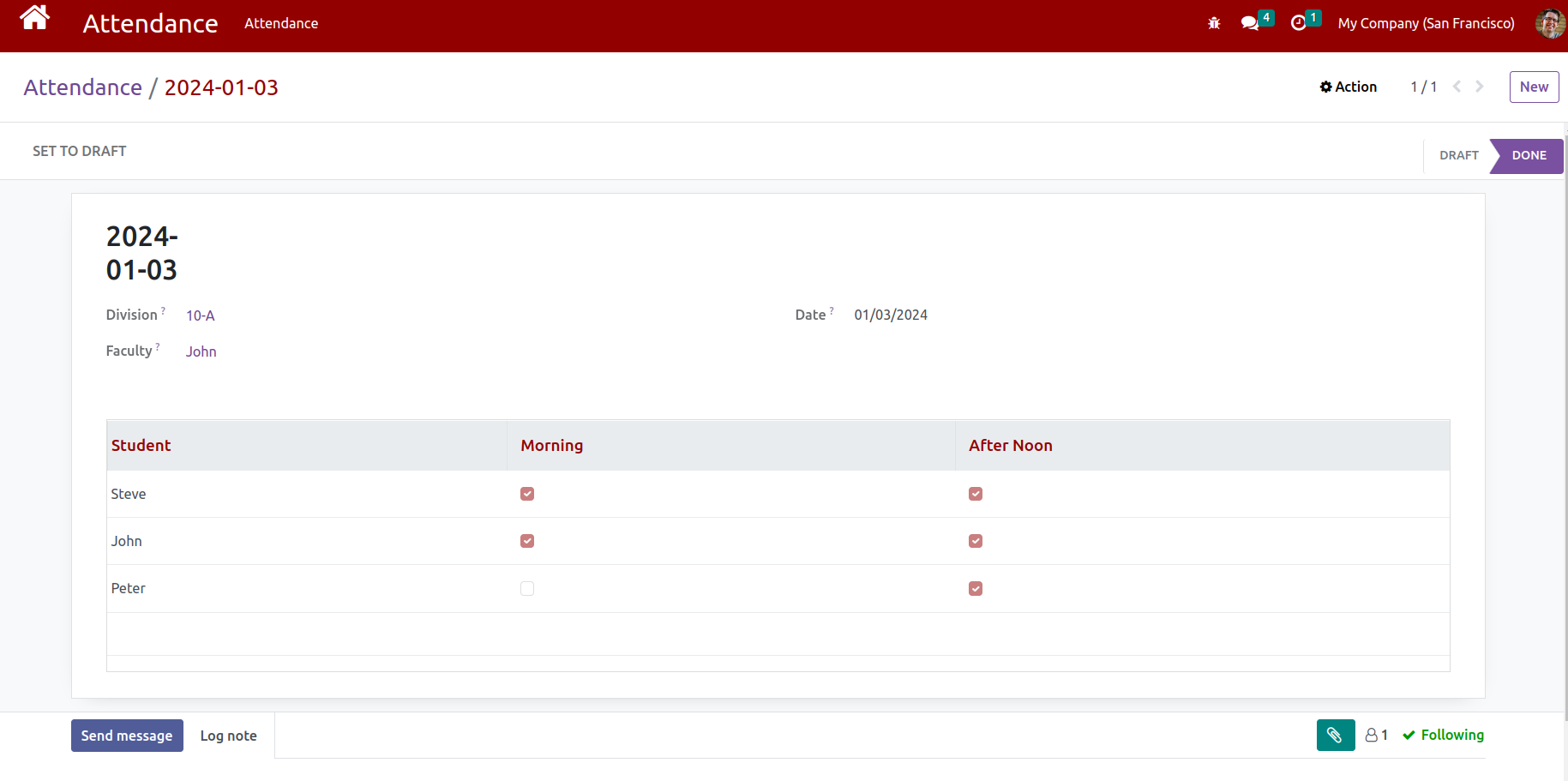Activate the developer bug icon
Viewport: 1568px width, 781px height.
pyautogui.click(x=1213, y=23)
